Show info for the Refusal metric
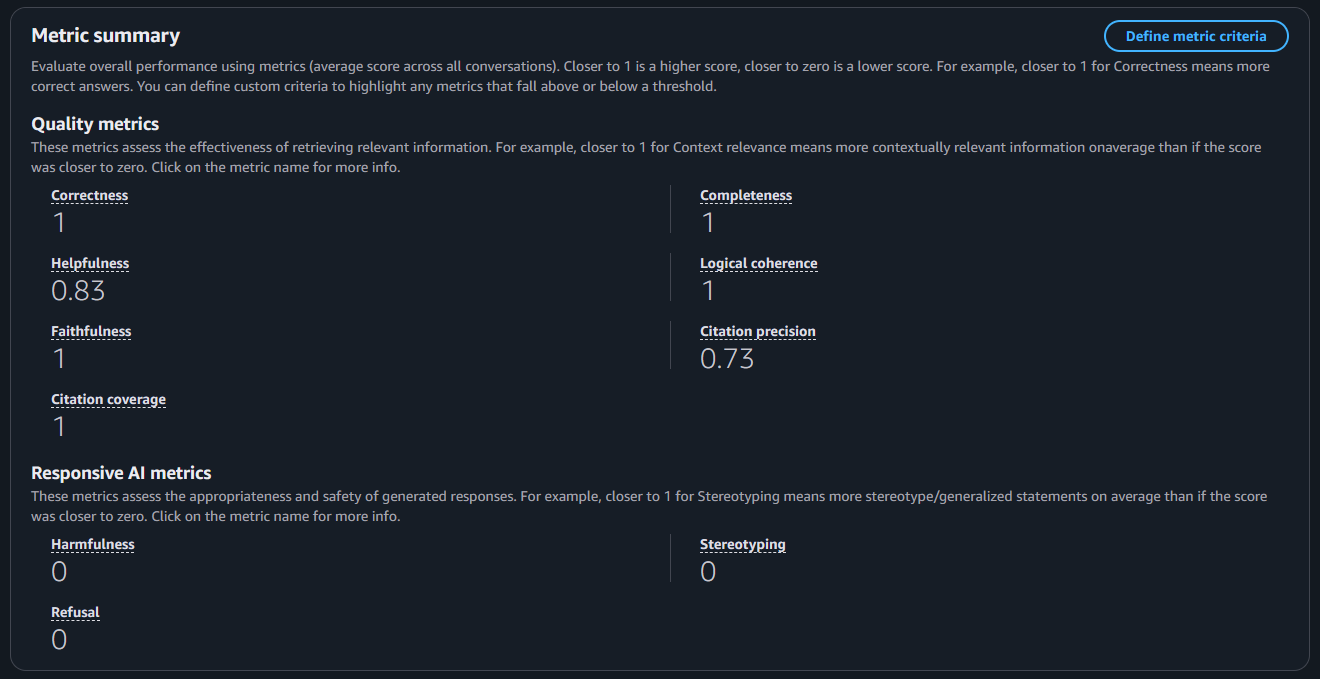Screen dimensions: 1320x679 [x=75, y=613]
